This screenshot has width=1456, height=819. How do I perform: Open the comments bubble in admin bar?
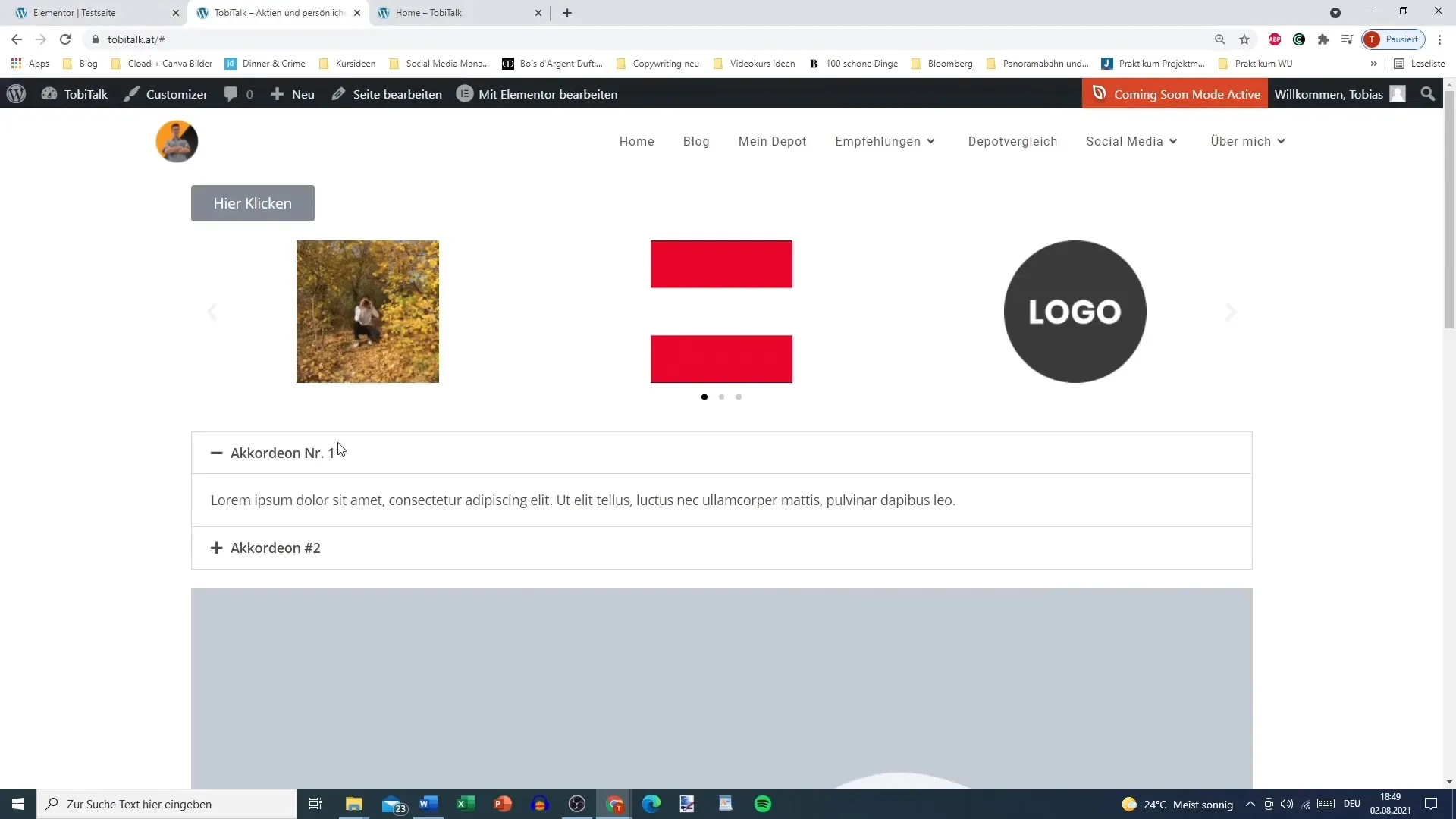coord(238,94)
